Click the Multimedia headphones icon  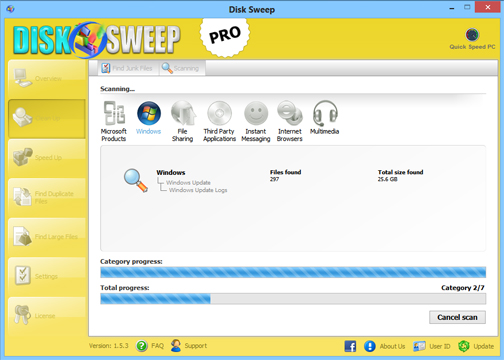click(x=325, y=113)
